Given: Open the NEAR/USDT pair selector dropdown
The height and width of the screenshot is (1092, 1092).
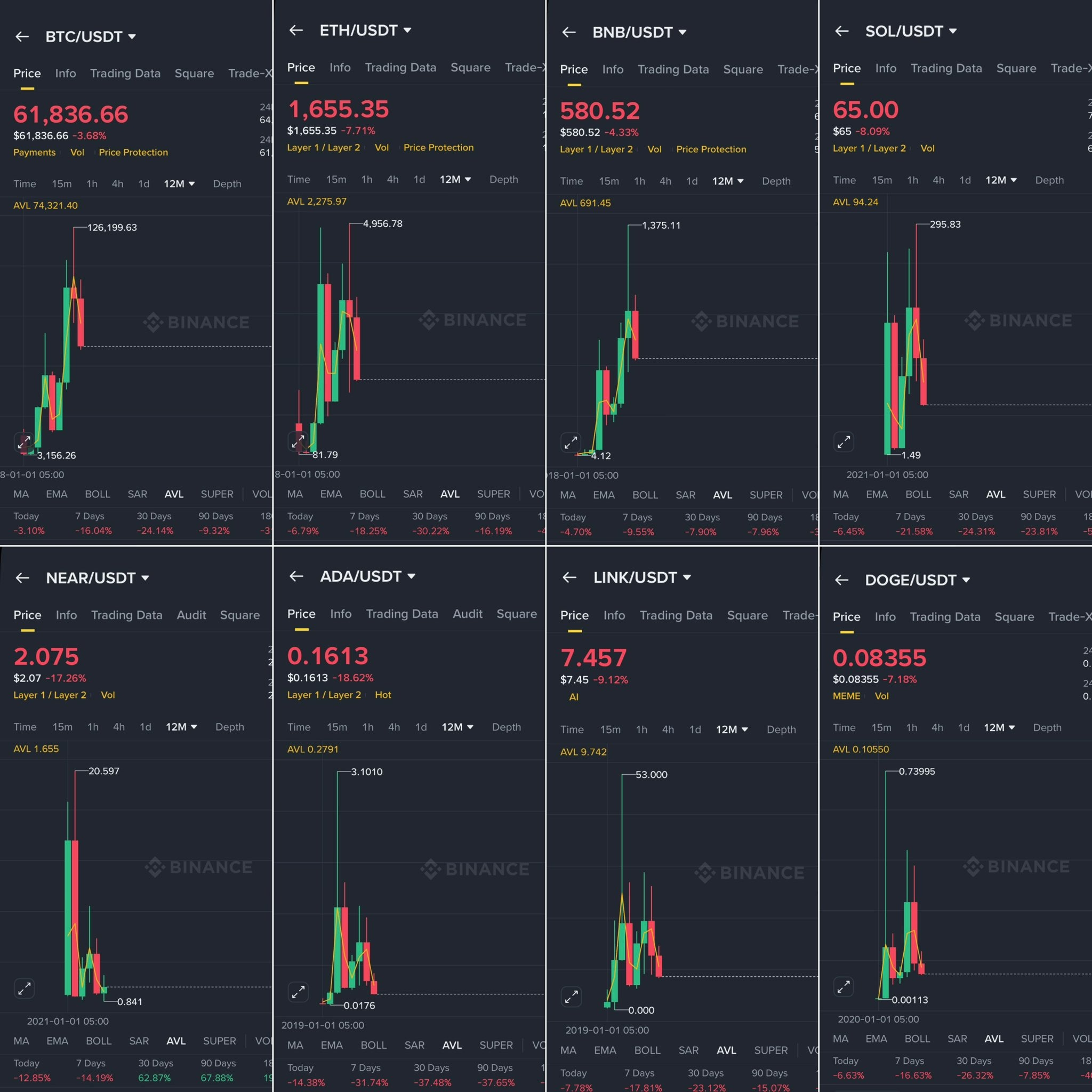Looking at the screenshot, I should 97,577.
